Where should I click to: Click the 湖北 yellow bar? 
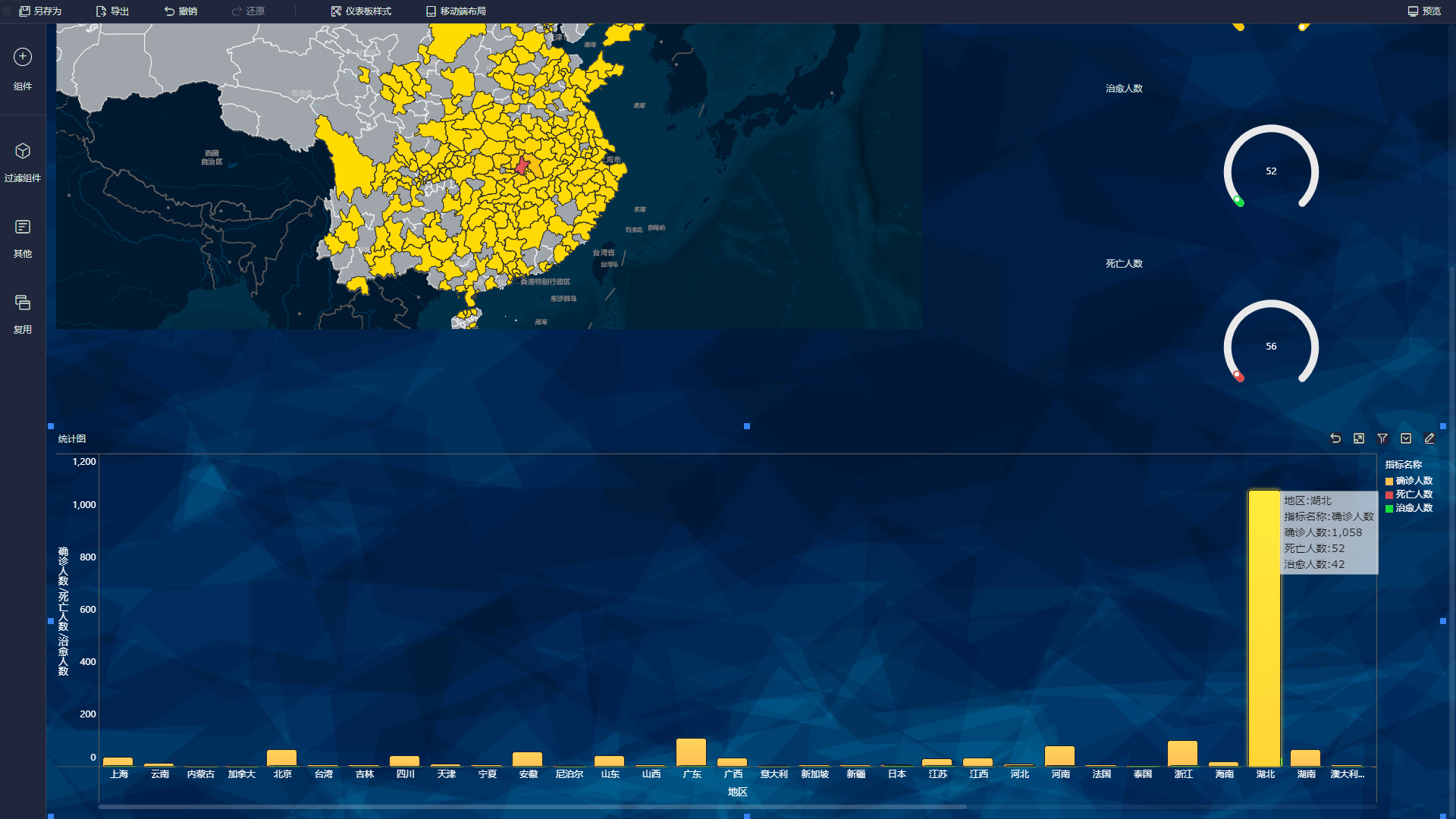pos(1264,629)
